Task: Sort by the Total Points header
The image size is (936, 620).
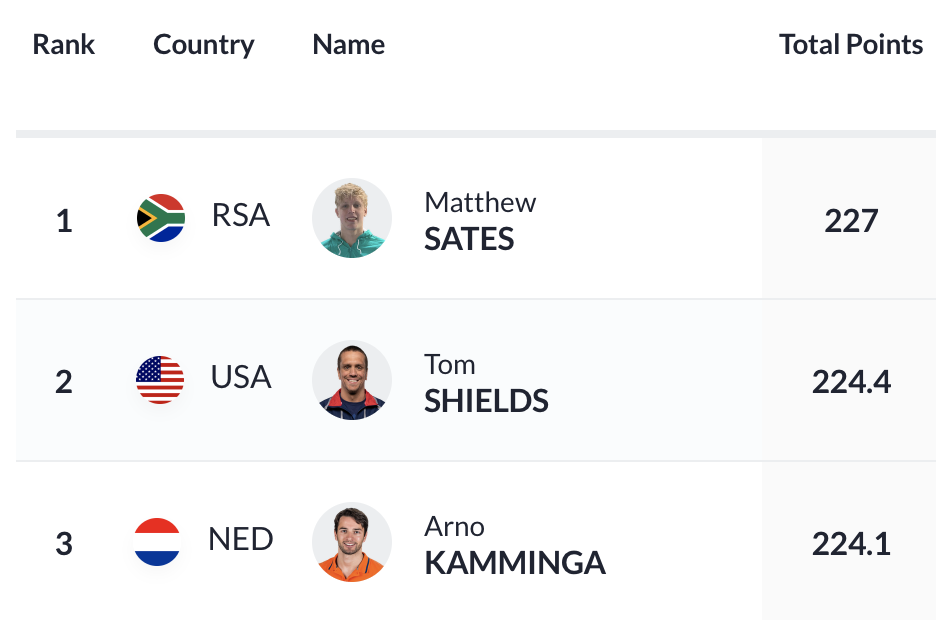Action: pos(851,44)
